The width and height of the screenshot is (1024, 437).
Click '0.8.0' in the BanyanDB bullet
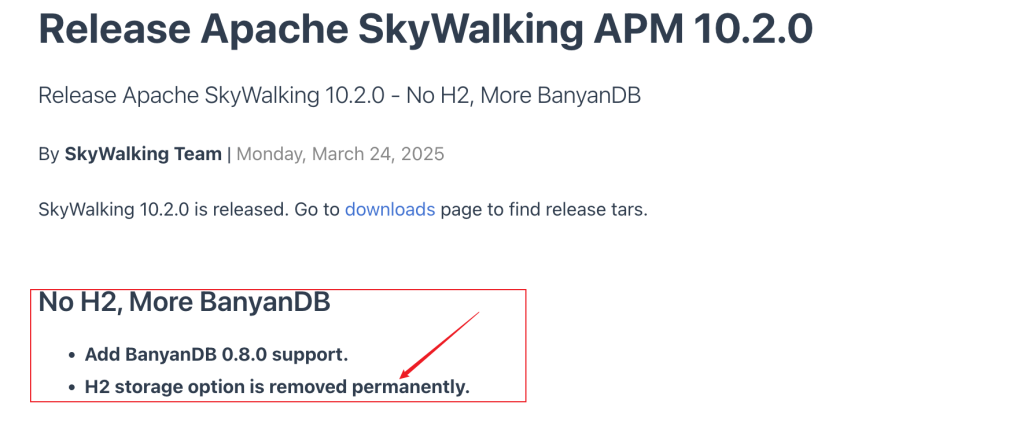[244, 355]
